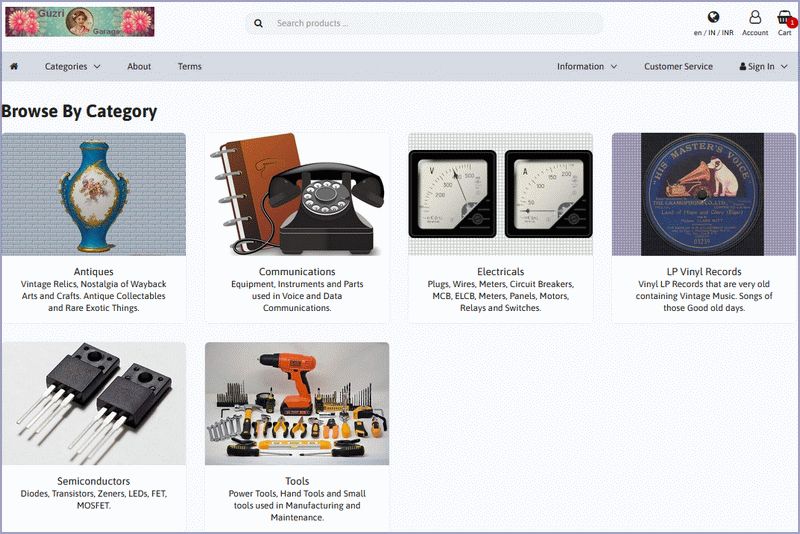
Task: Expand the Categories dropdown menu
Action: click(72, 67)
